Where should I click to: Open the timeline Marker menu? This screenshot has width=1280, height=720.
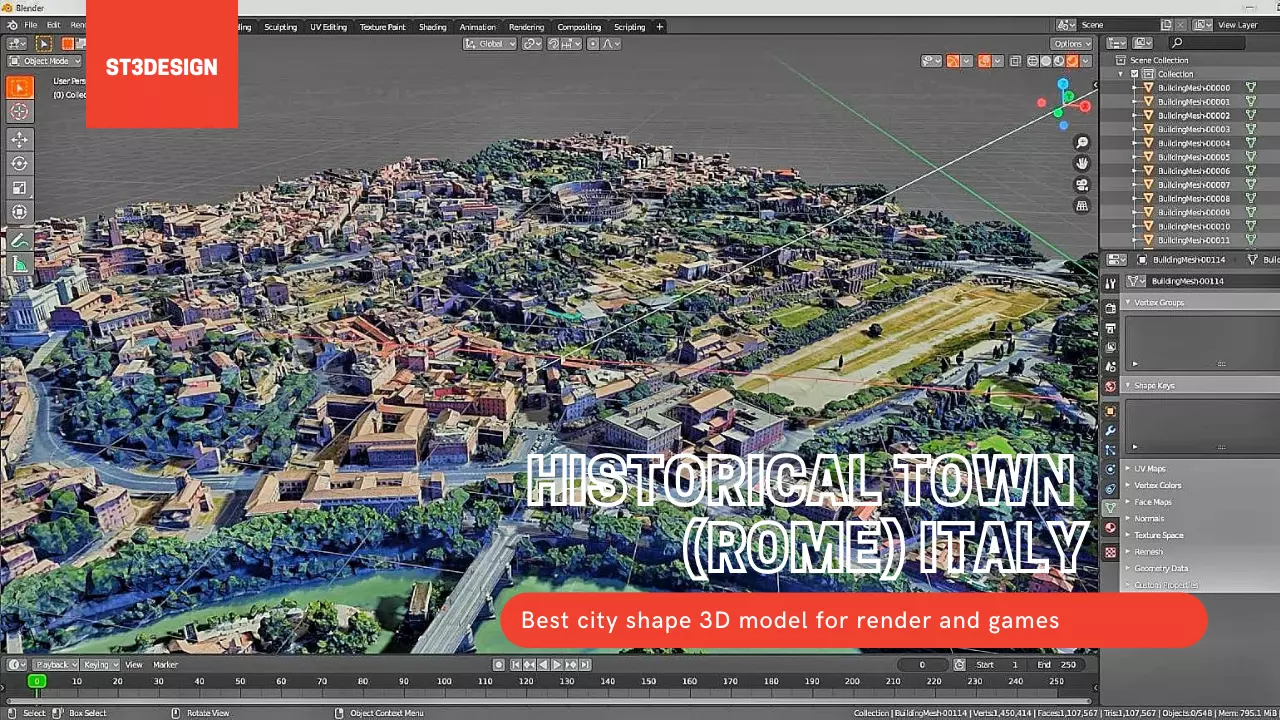(x=165, y=664)
